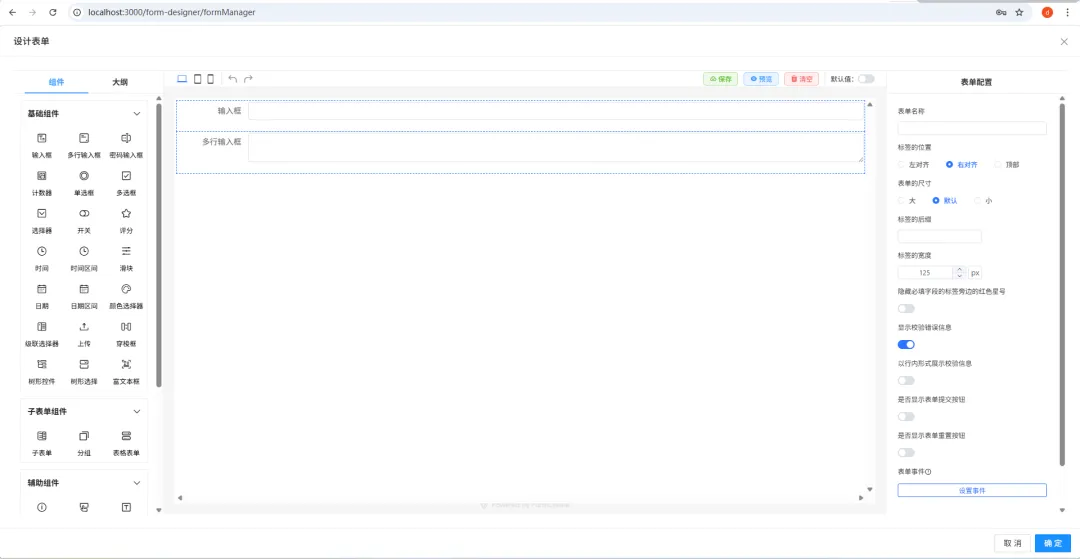
Task: Toggle 隐藏必填字段的标签旁边的红色星号 switch
Action: click(x=906, y=308)
